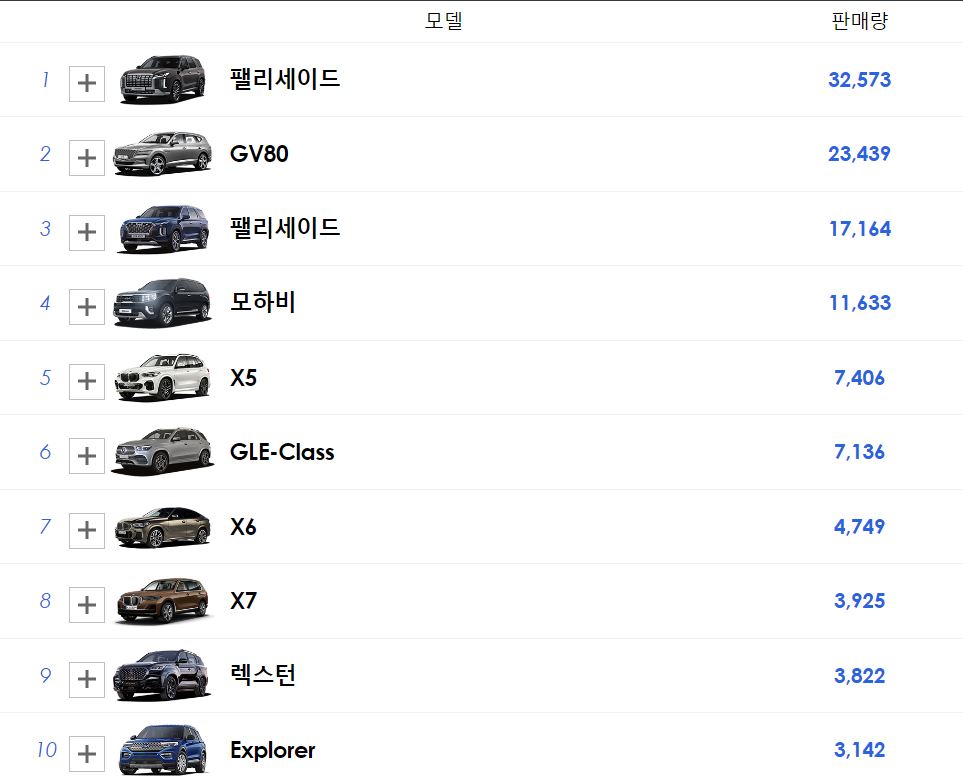Expand the GLE-Class row plus button
This screenshot has height=784, width=963.
(x=87, y=456)
